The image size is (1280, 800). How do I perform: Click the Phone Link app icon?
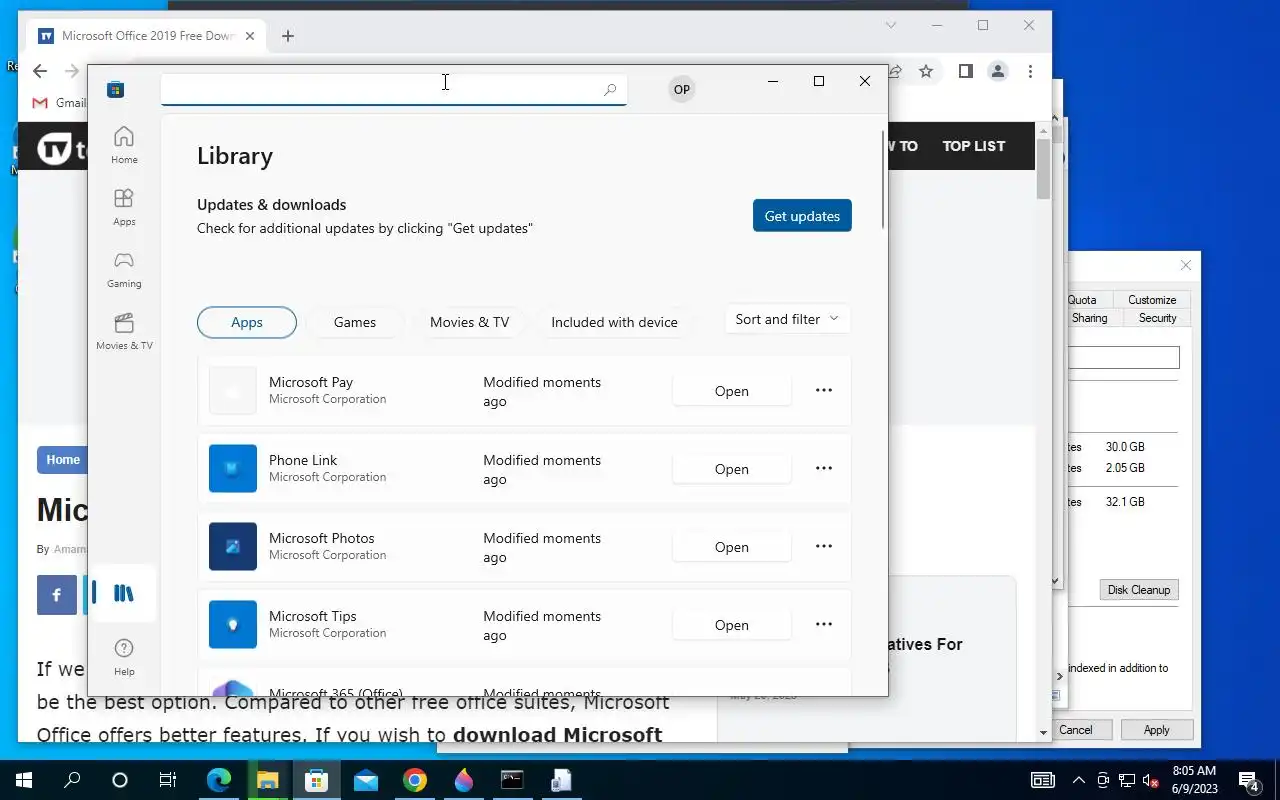233,469
